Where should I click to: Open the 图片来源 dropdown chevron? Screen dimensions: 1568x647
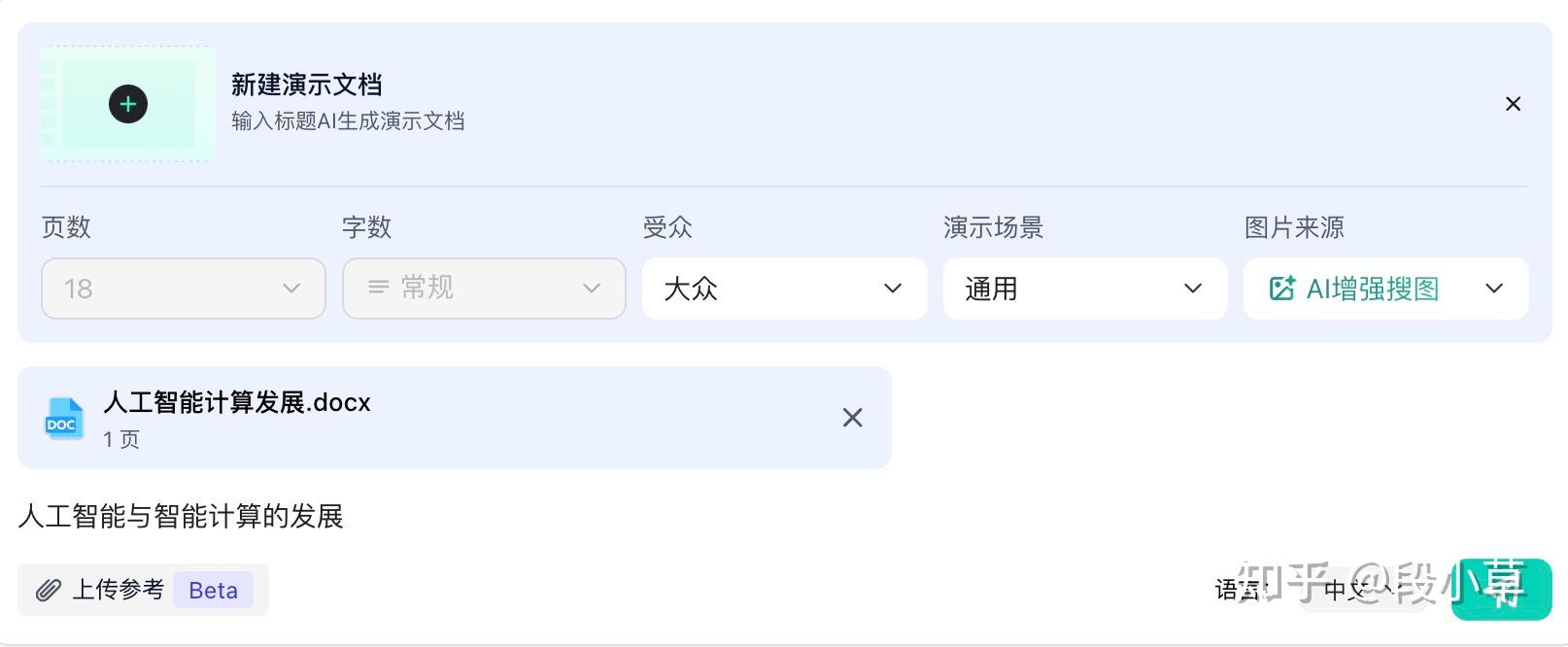[x=1494, y=289]
